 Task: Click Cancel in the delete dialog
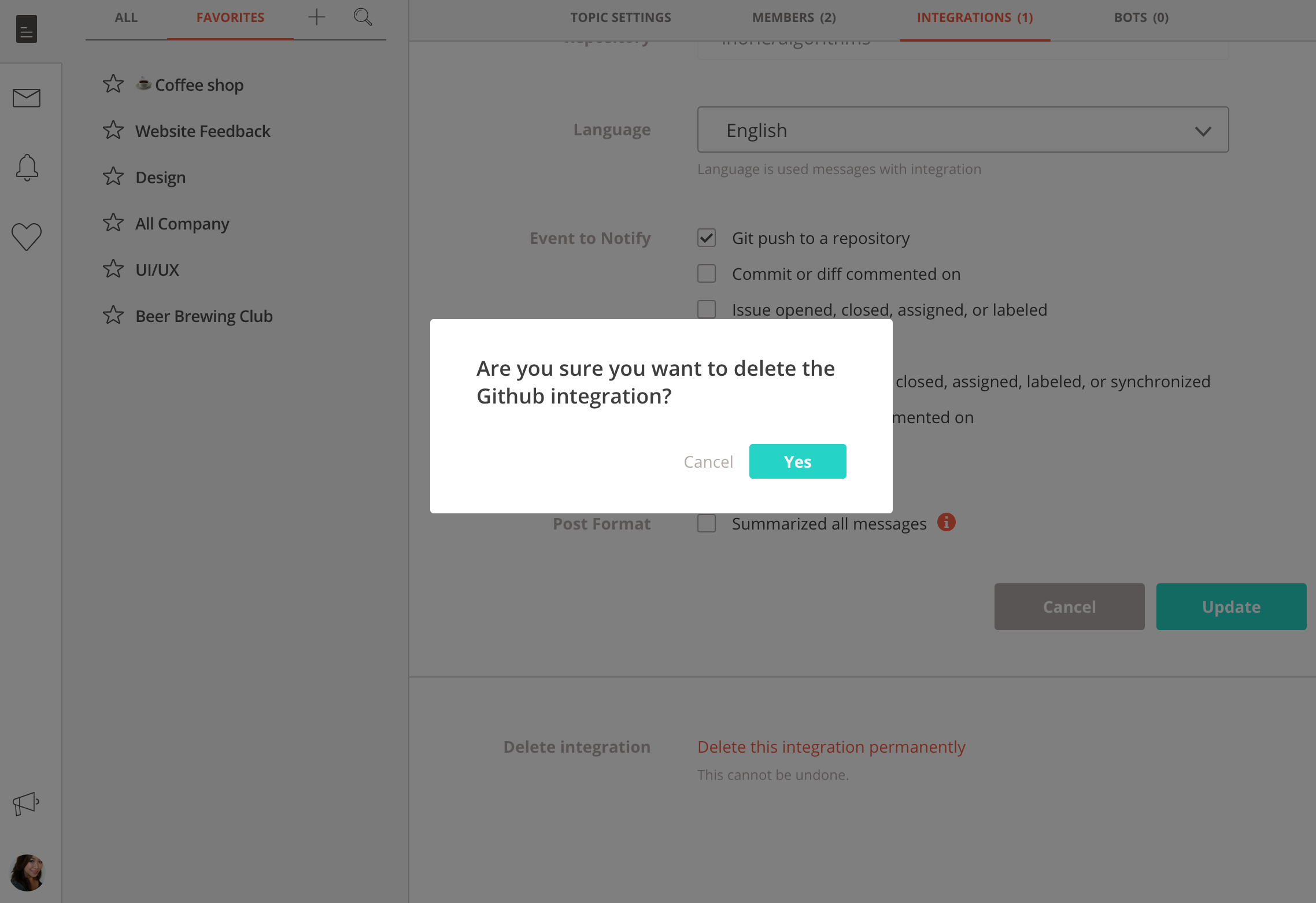(x=708, y=461)
